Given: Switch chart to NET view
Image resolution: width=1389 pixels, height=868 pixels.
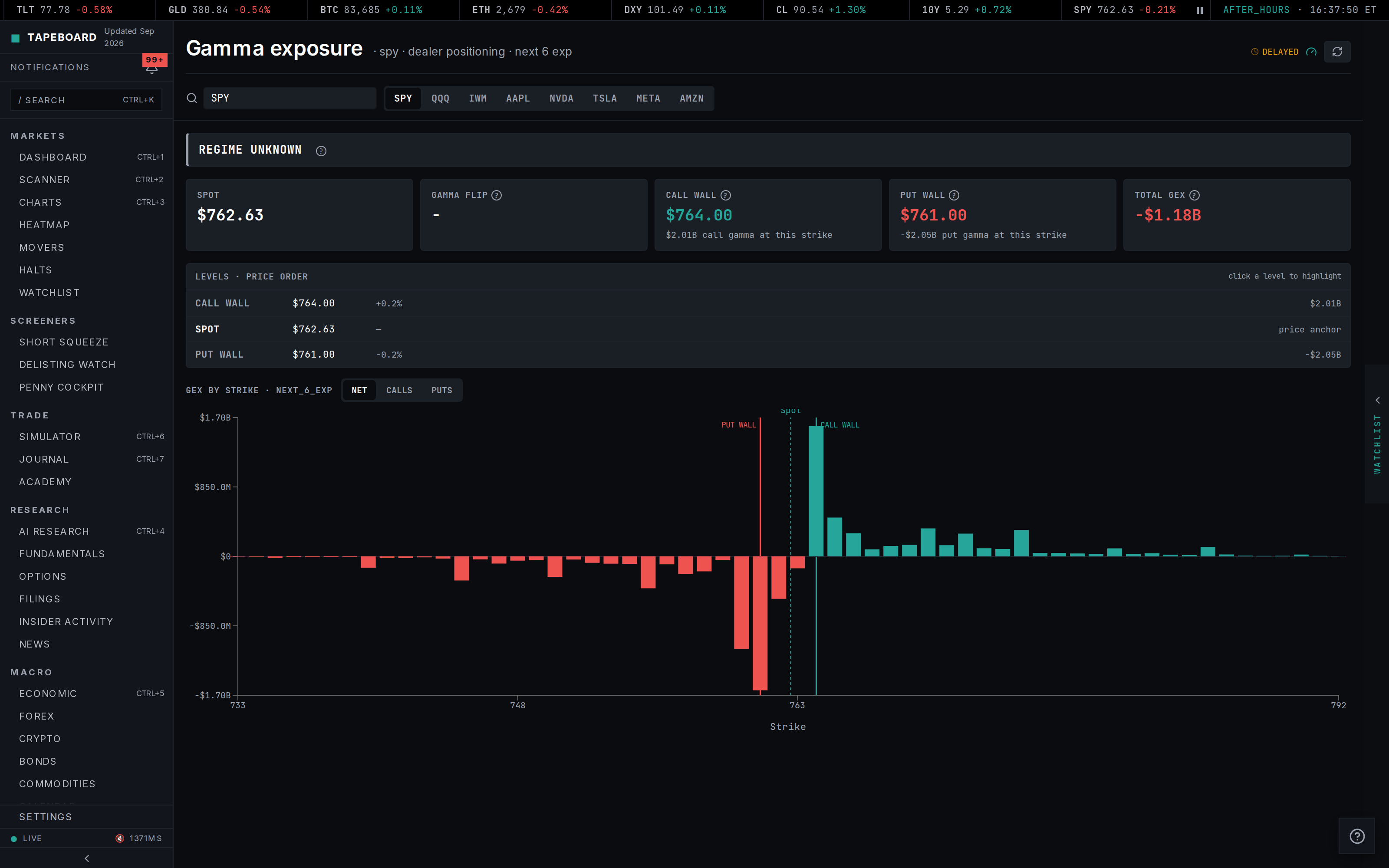Looking at the screenshot, I should pos(359,390).
